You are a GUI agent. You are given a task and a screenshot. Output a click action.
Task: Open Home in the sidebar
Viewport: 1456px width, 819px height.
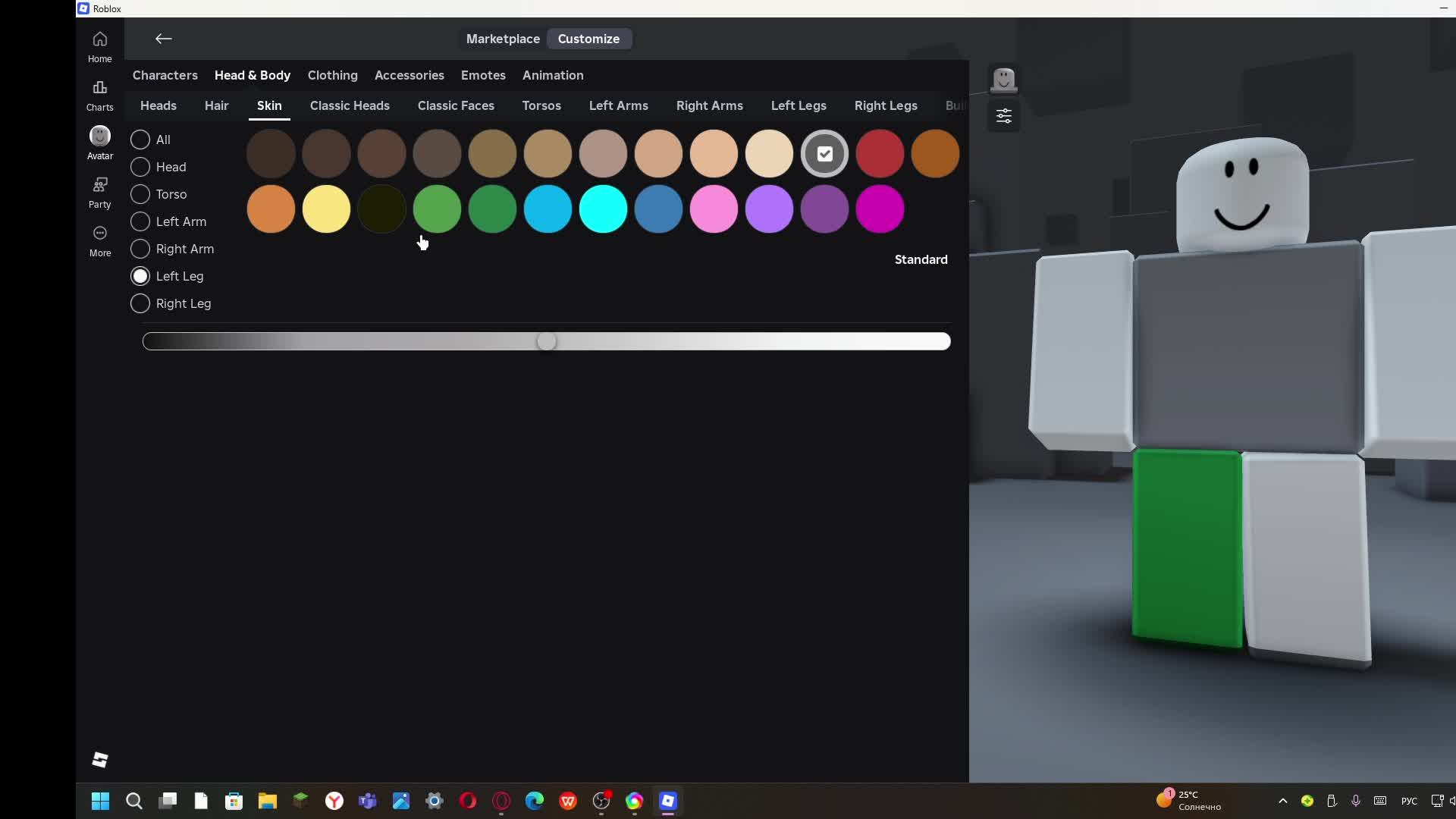click(99, 46)
